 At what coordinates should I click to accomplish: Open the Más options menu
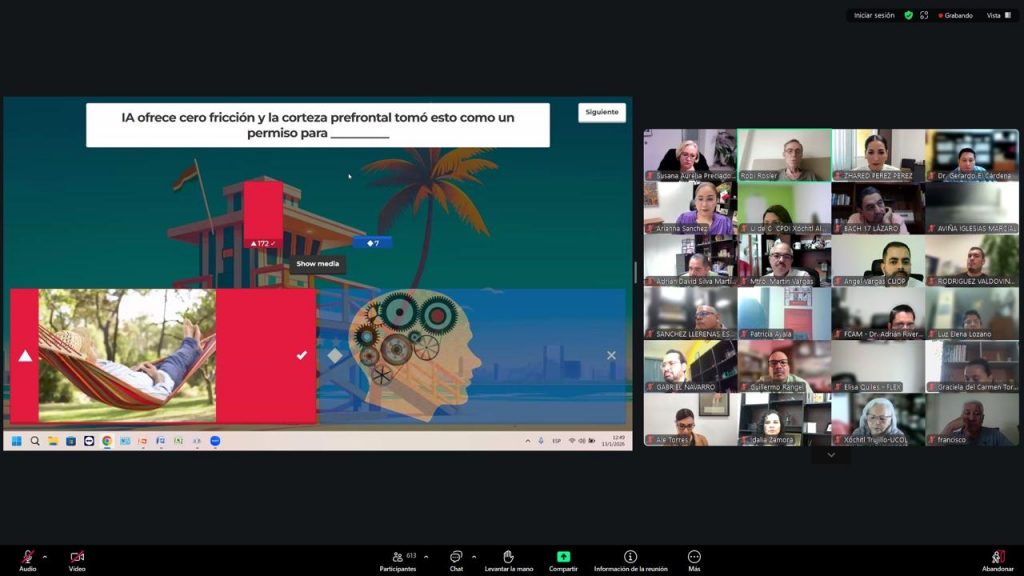pyautogui.click(x=694, y=557)
